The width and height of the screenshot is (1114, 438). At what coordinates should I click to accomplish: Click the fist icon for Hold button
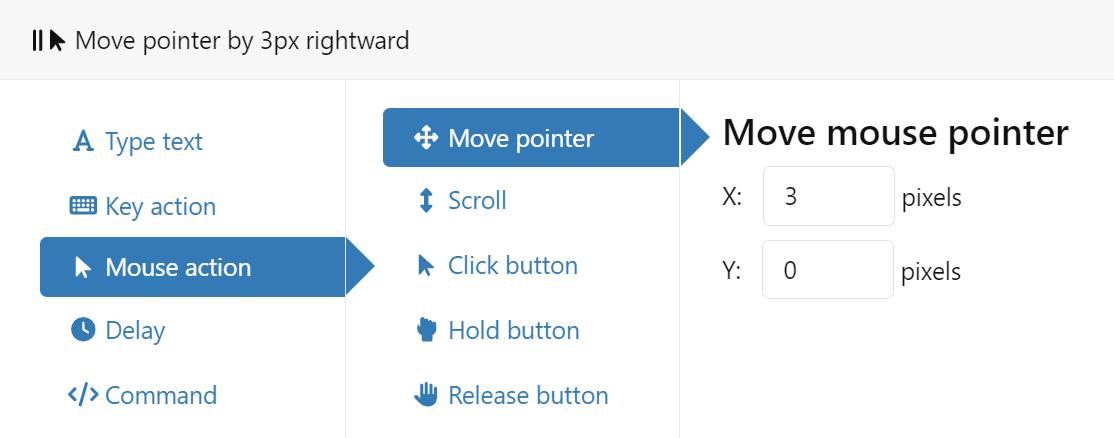click(426, 330)
